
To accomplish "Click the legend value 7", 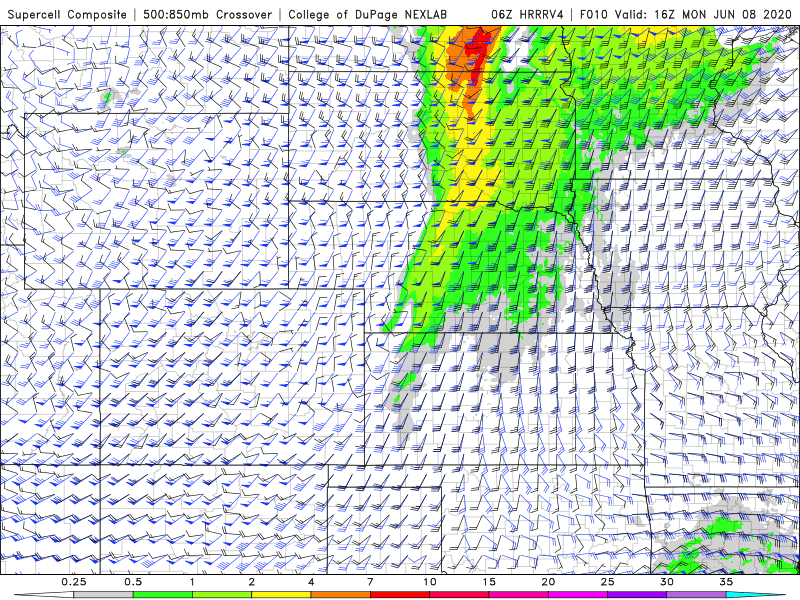I will pyautogui.click(x=370, y=582).
